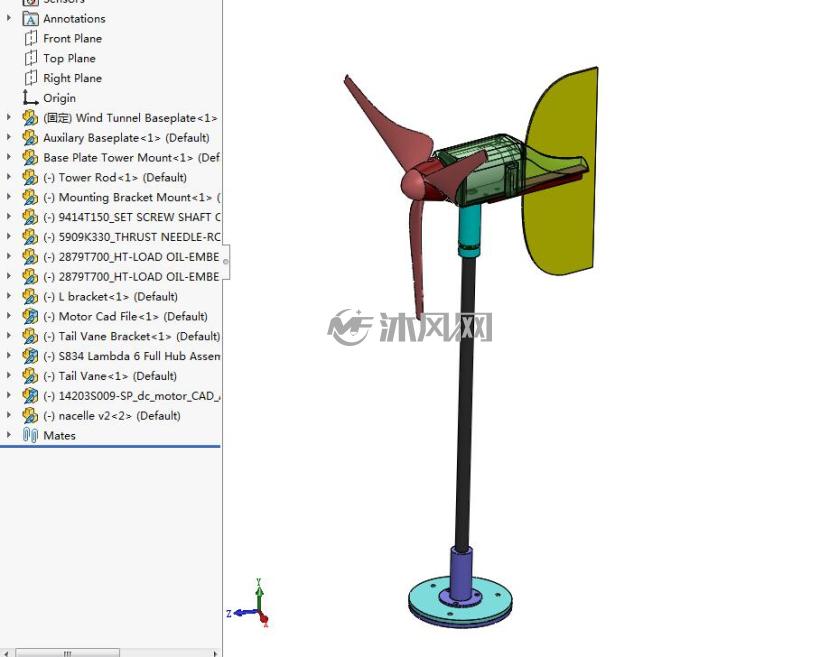Expand the L bracket component node
The height and width of the screenshot is (657, 820).
[8, 296]
